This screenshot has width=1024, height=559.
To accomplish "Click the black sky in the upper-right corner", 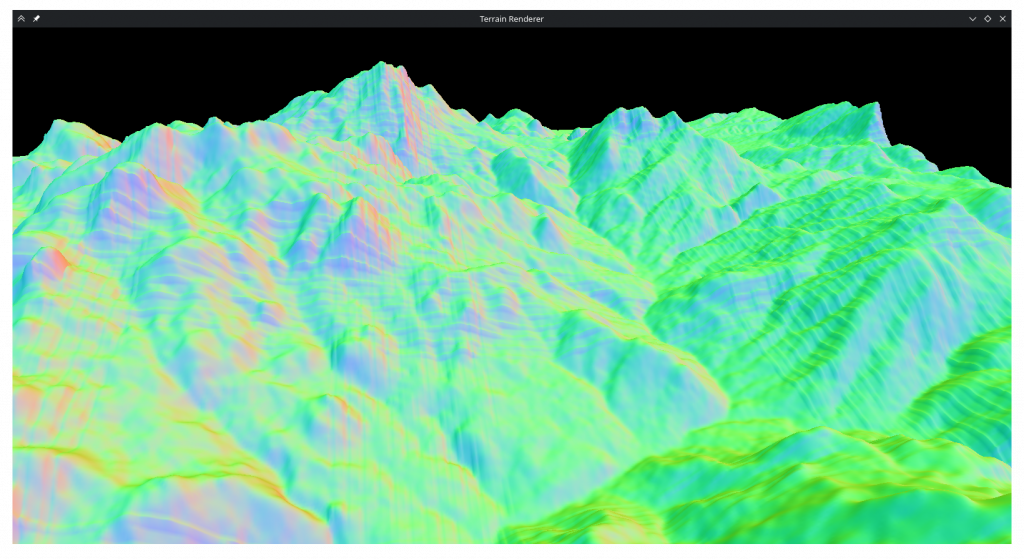I will point(960,60).
